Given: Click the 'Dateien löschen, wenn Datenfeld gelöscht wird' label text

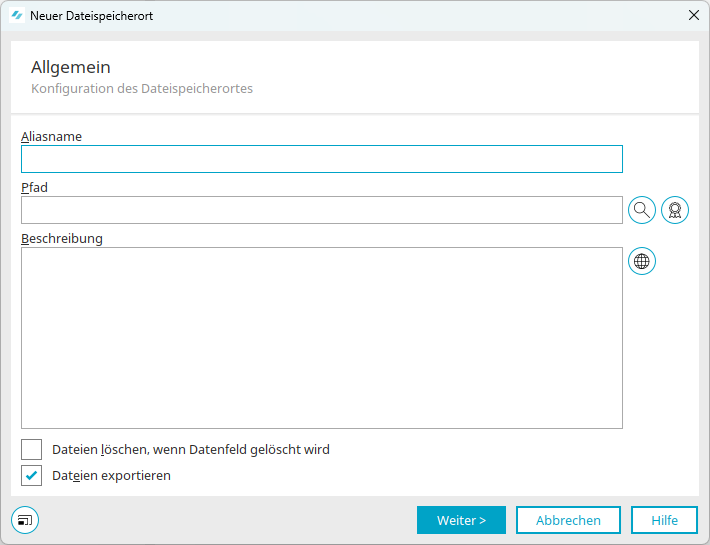Looking at the screenshot, I should click(x=190, y=449).
